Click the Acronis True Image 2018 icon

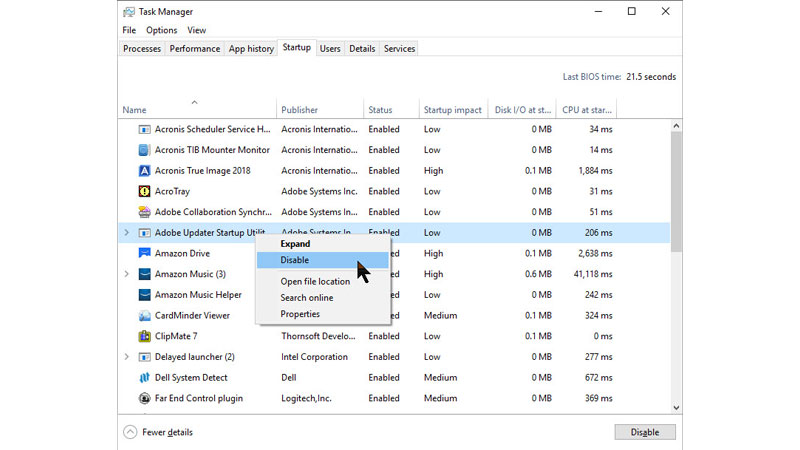(144, 171)
